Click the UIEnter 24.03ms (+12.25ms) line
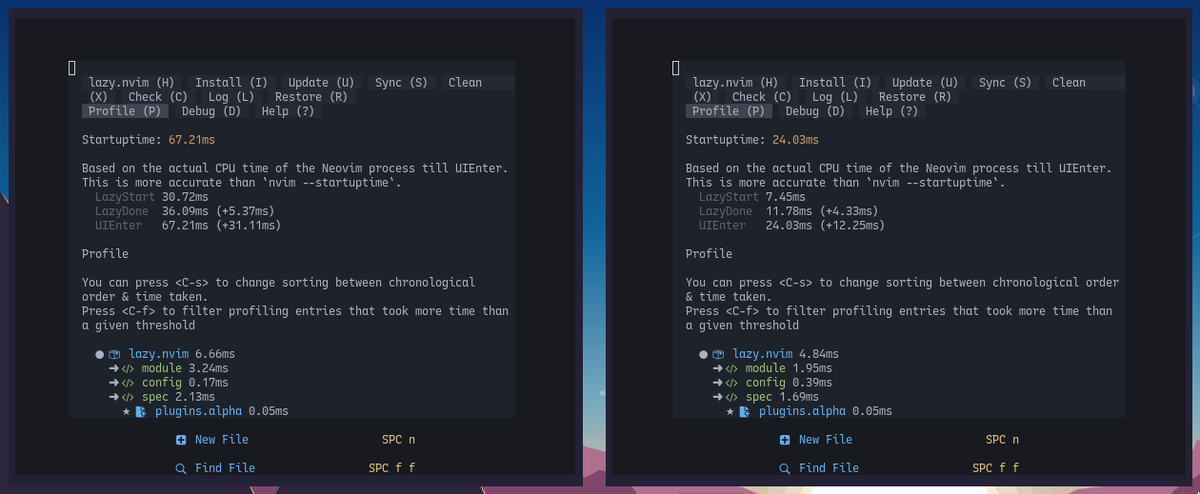Screen dimensions: 1200x494 (x=792, y=225)
